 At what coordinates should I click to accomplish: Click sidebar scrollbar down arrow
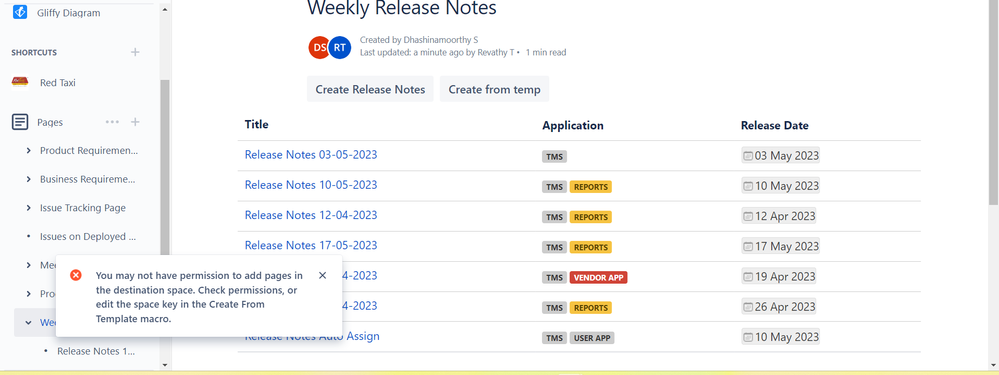pyautogui.click(x=165, y=365)
